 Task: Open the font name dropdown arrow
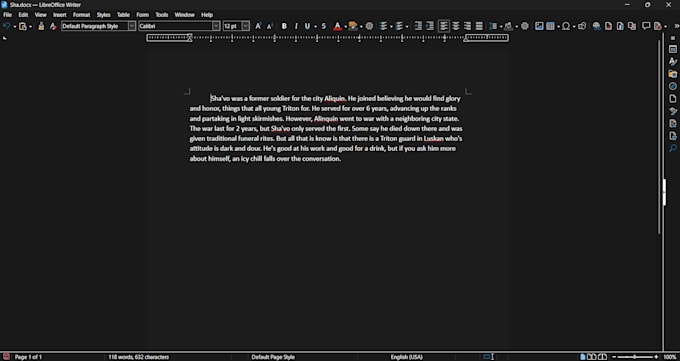(216, 26)
